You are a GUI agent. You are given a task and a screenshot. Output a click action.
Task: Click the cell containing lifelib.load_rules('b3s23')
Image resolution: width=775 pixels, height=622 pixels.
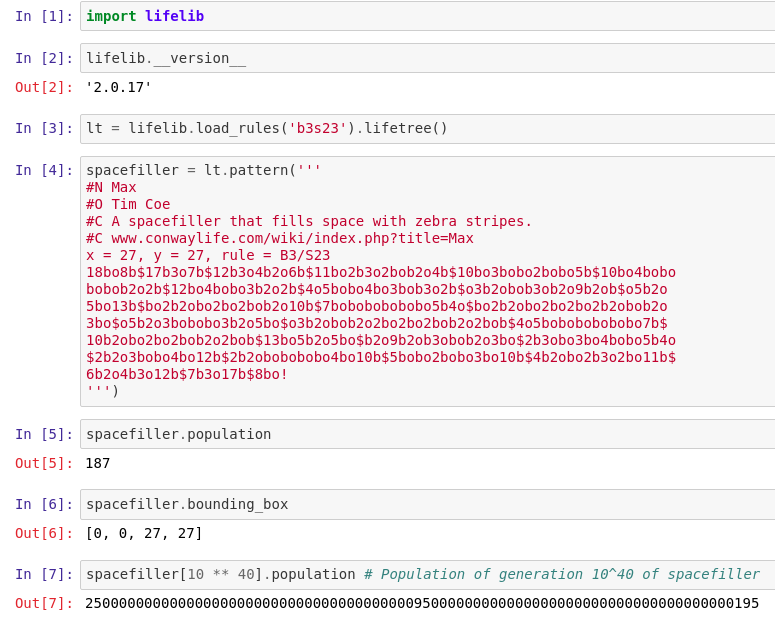428,129
